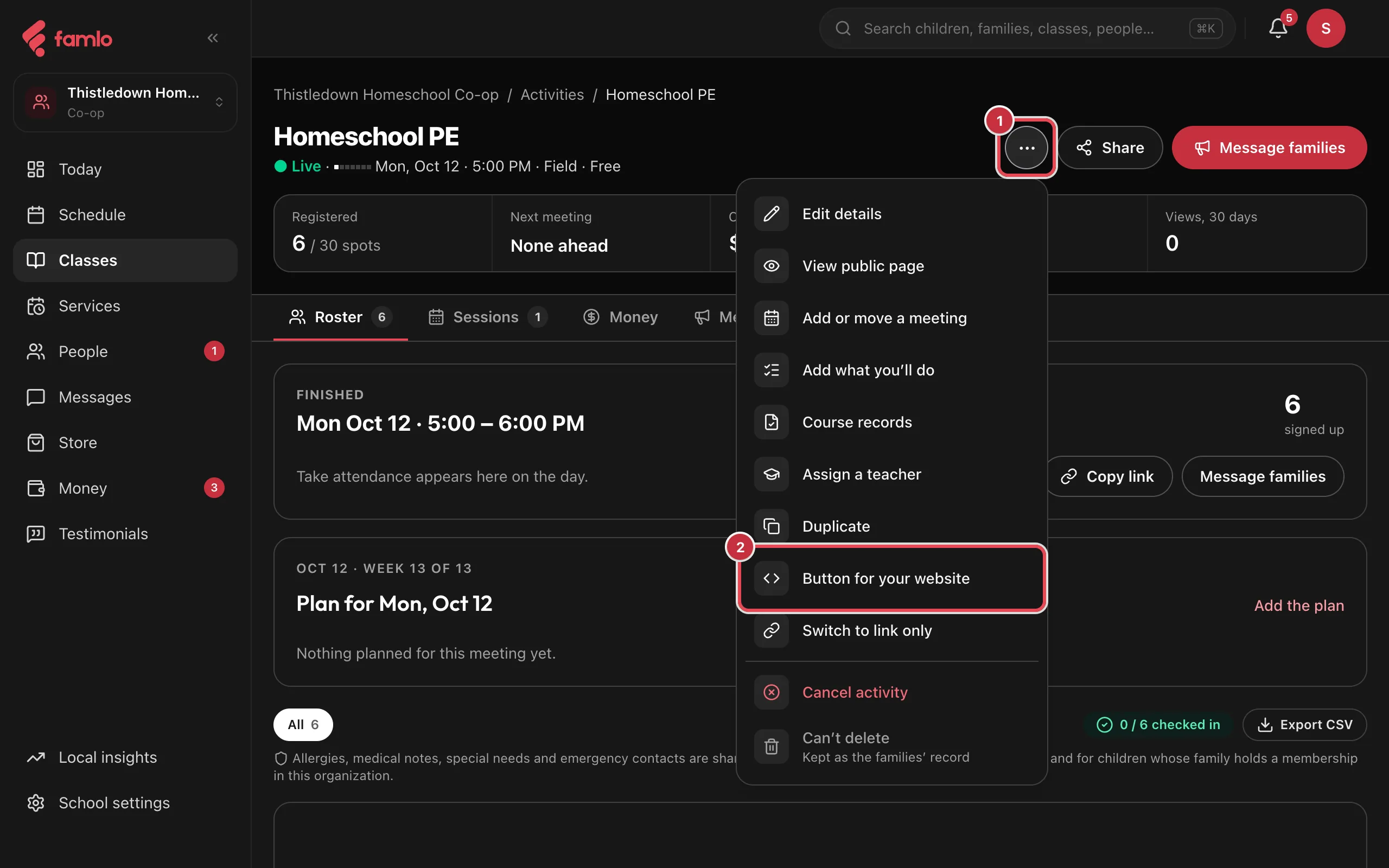Choose Cancel activity in the menu

pyautogui.click(x=892, y=692)
